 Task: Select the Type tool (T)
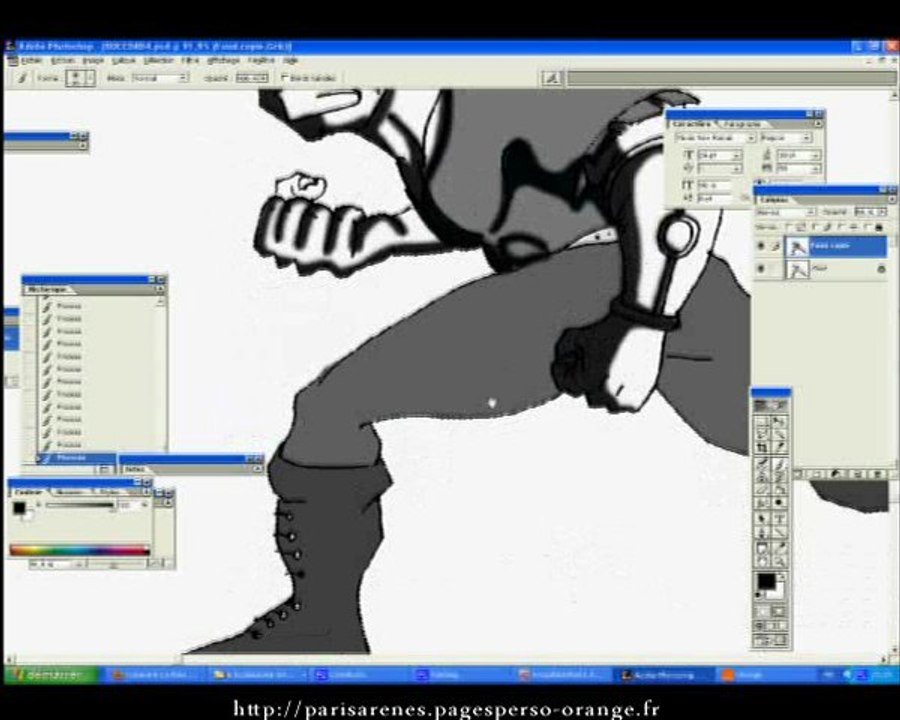(x=779, y=518)
